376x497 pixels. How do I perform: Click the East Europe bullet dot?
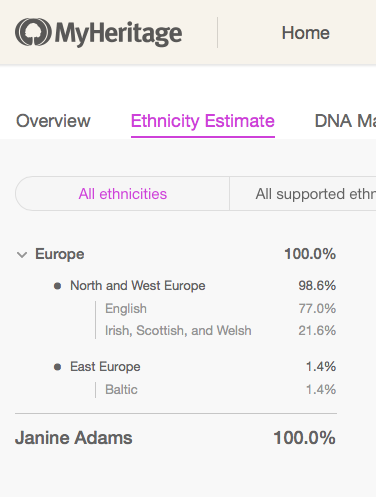[x=57, y=367]
